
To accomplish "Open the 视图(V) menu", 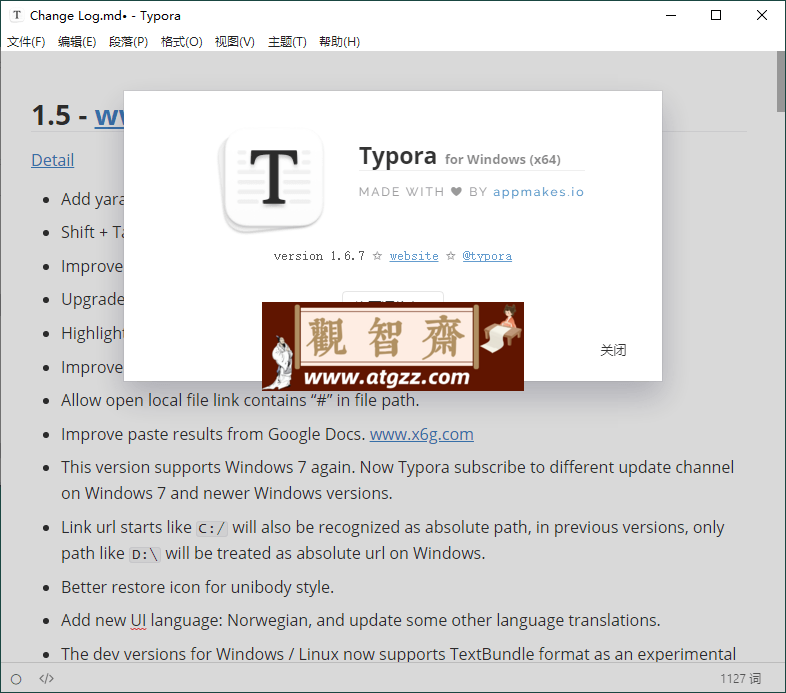I will (235, 42).
